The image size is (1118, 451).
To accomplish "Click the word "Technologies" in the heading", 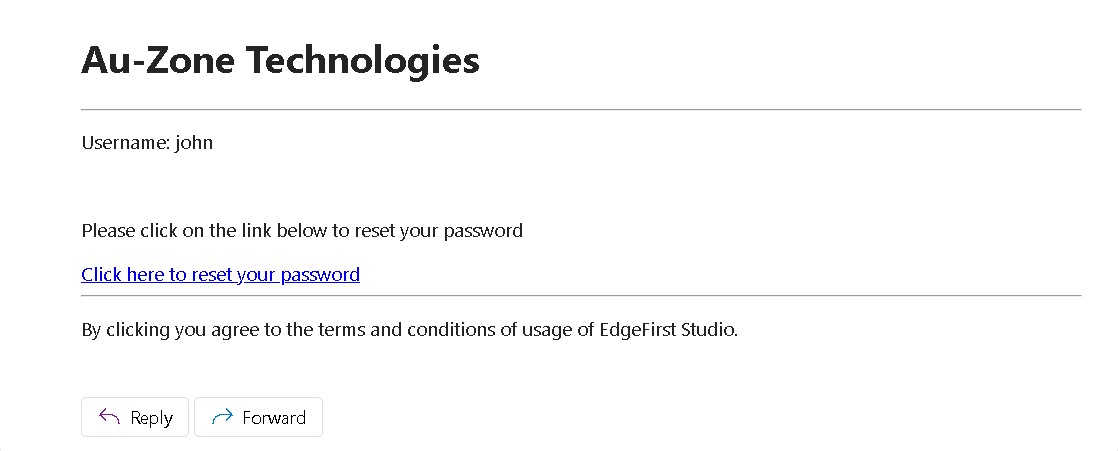I will click(x=363, y=61).
